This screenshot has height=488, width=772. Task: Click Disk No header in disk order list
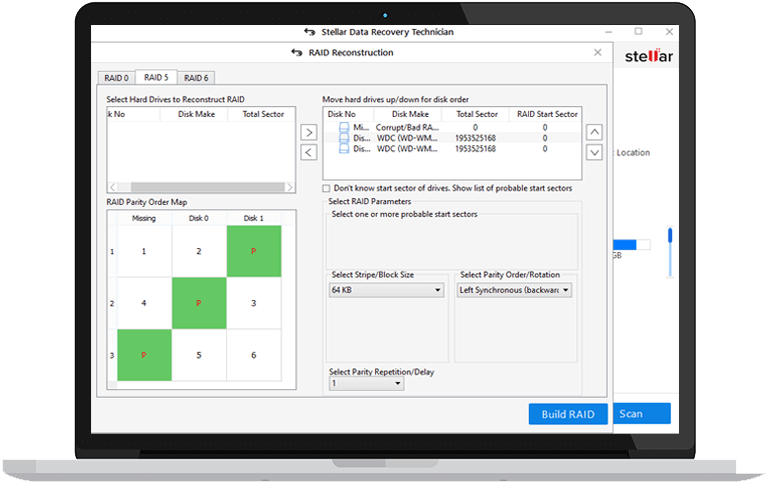pyautogui.click(x=342, y=114)
